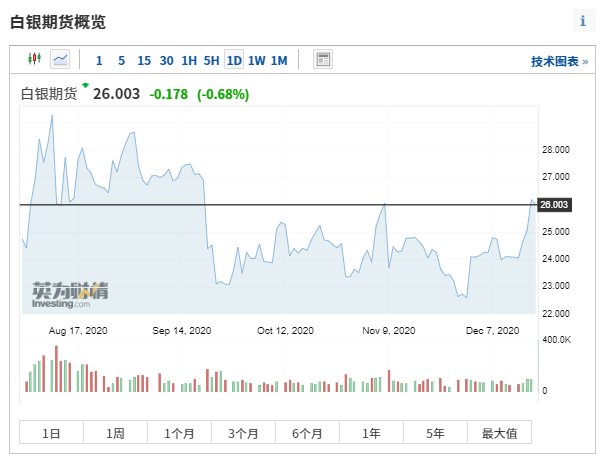Set the range to 1日
The height and width of the screenshot is (464, 605).
[51, 434]
